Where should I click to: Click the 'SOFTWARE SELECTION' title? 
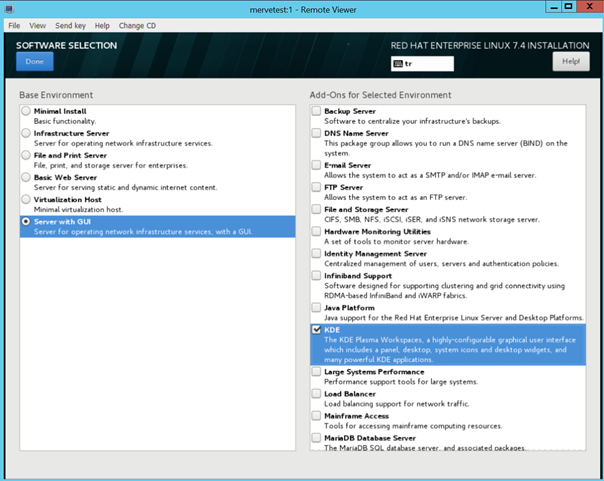67,45
